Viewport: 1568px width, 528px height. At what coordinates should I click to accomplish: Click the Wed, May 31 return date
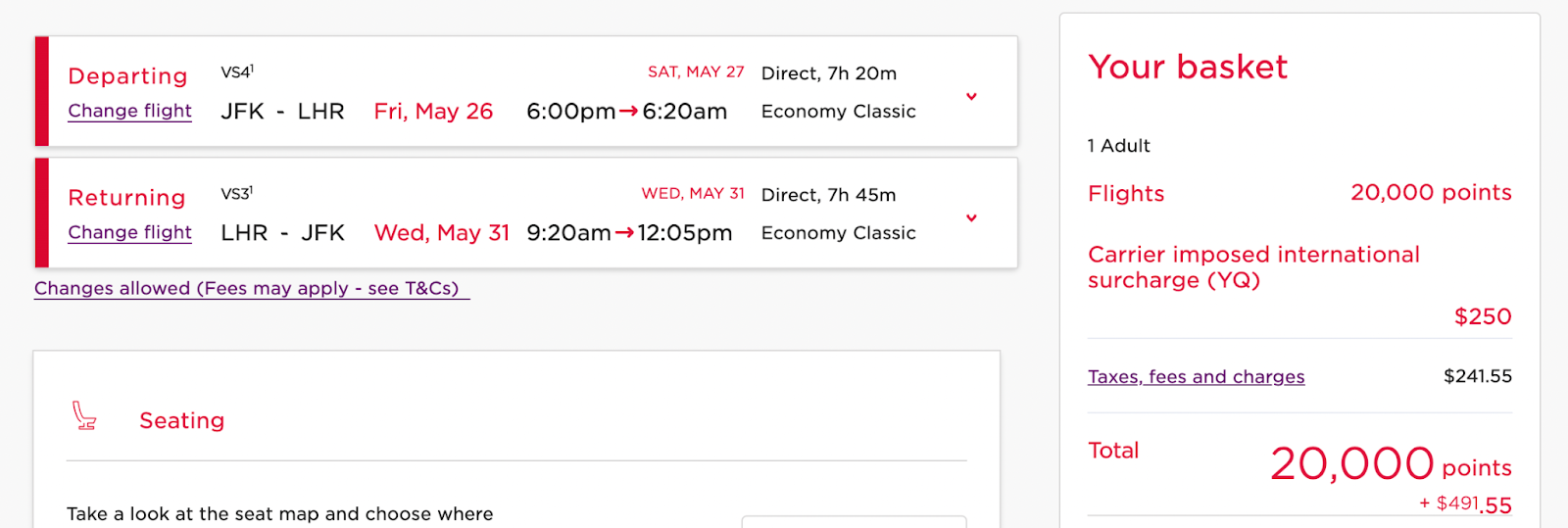click(442, 233)
